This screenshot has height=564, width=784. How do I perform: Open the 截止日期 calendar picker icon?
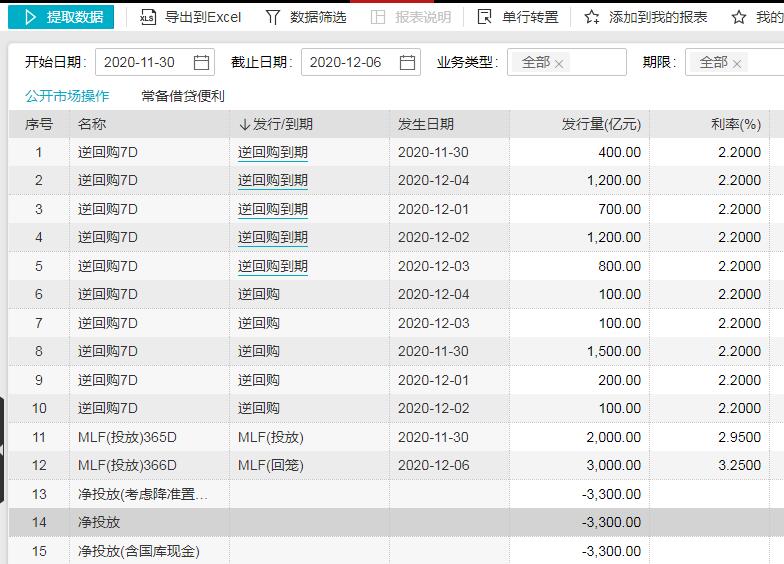(x=407, y=62)
